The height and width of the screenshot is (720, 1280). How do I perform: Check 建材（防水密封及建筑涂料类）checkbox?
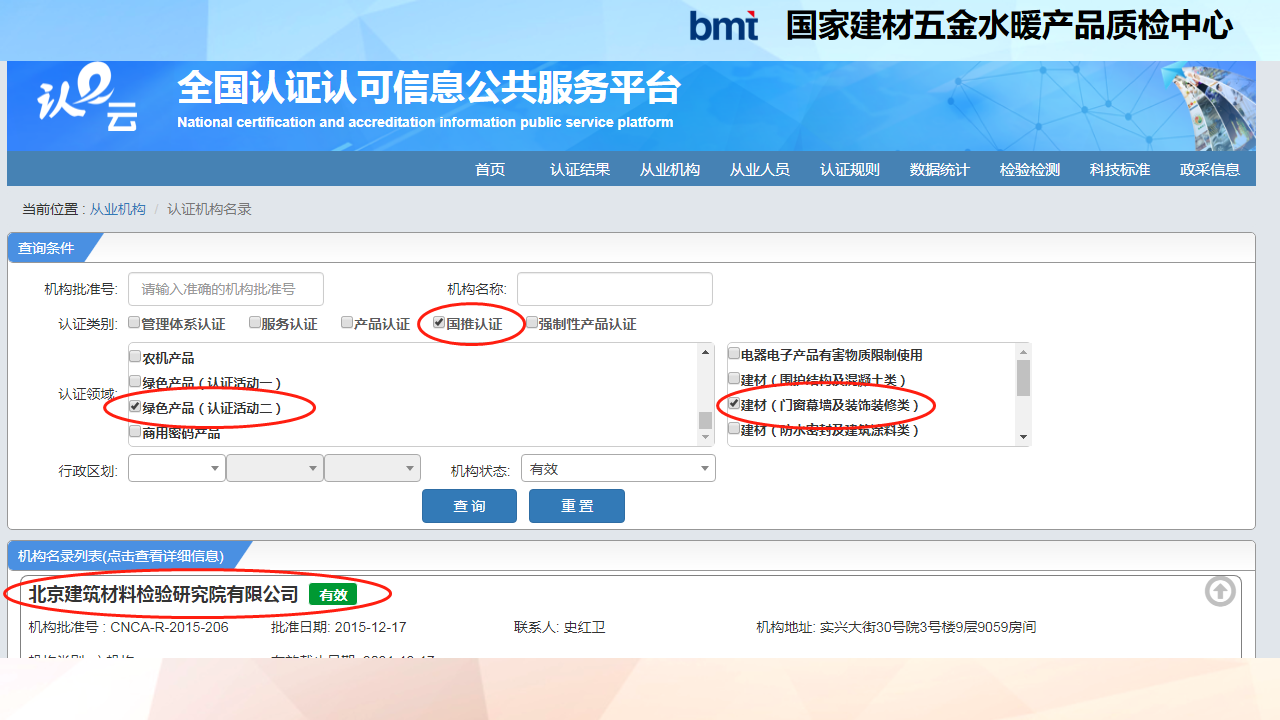[734, 429]
